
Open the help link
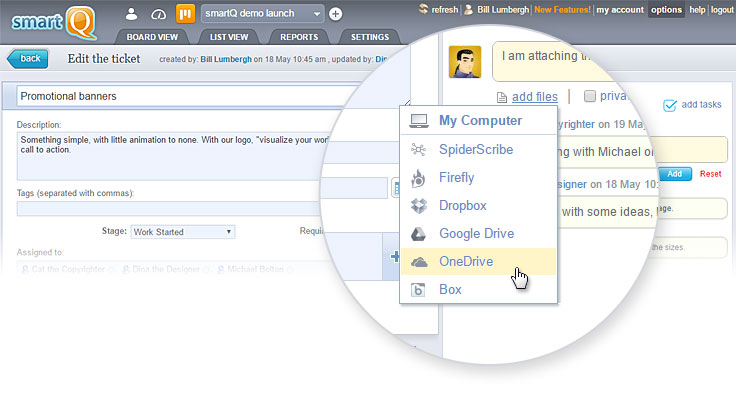(x=697, y=9)
